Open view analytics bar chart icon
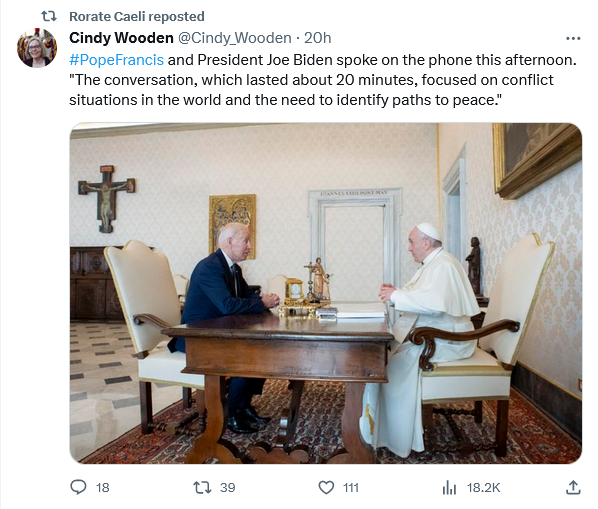 pos(449,488)
